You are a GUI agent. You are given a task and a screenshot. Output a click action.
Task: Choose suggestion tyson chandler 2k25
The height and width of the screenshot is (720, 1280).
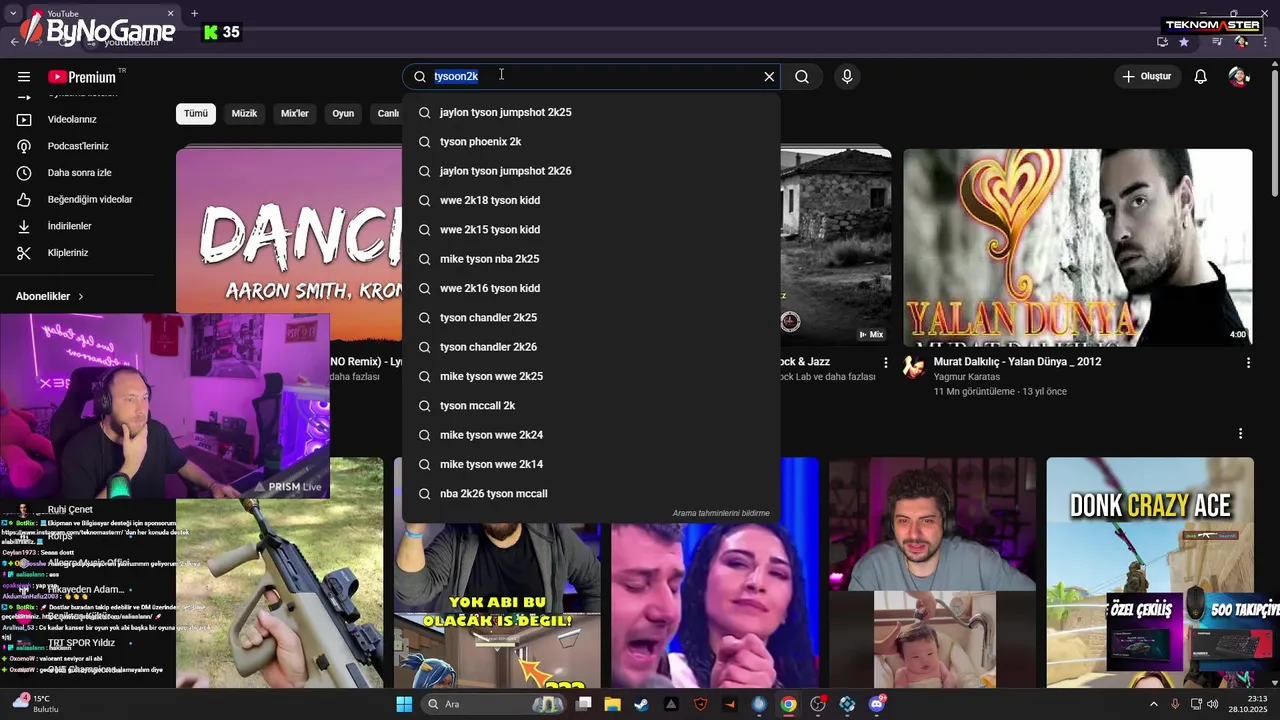coord(591,318)
